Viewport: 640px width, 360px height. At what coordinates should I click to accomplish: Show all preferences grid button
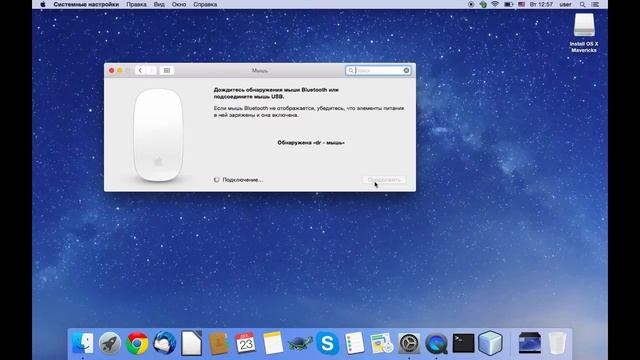click(167, 71)
